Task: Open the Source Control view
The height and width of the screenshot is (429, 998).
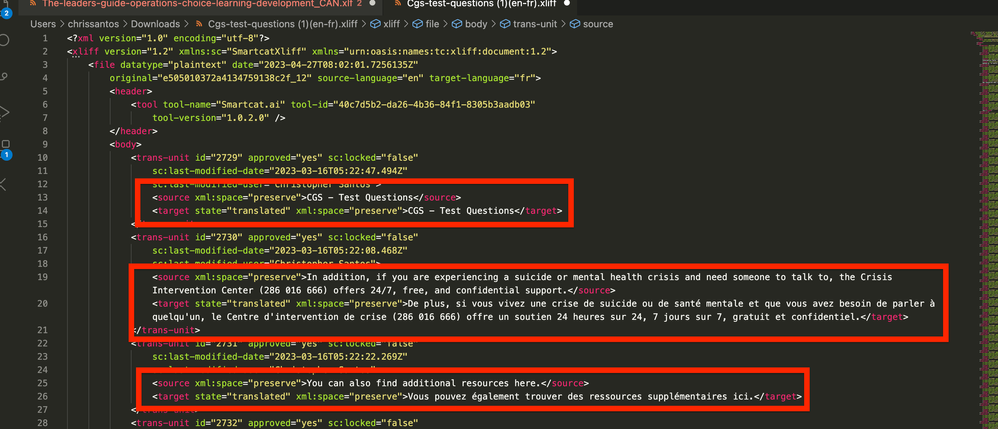Action: [5, 76]
